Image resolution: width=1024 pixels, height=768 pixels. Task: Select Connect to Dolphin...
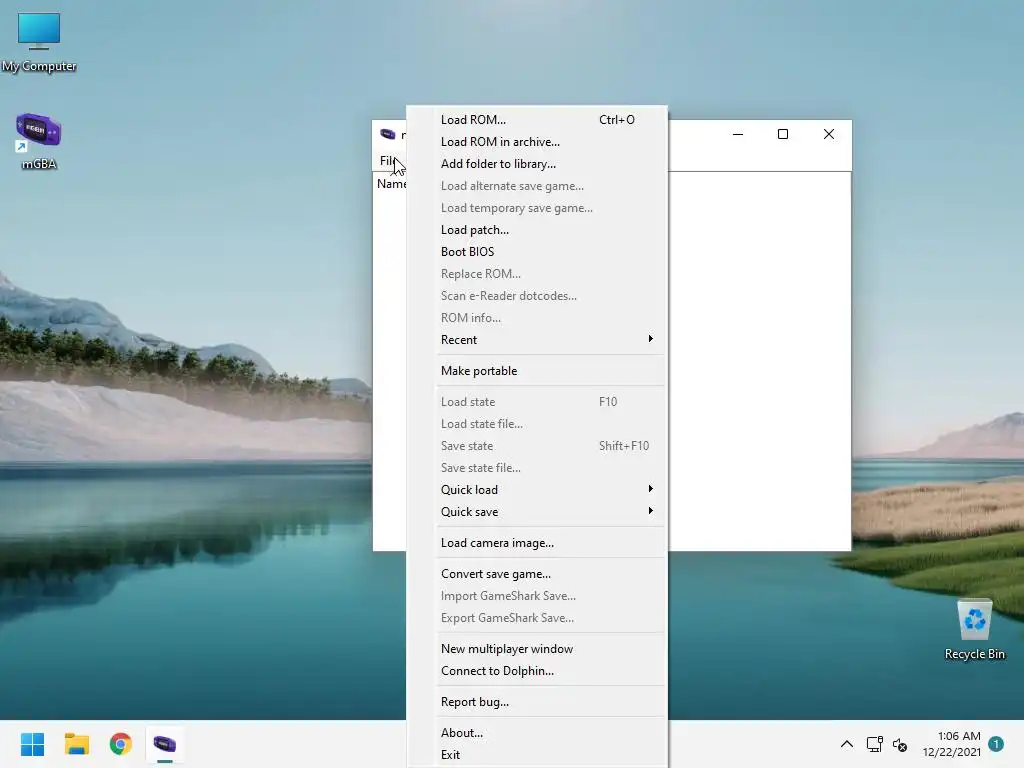(537, 671)
